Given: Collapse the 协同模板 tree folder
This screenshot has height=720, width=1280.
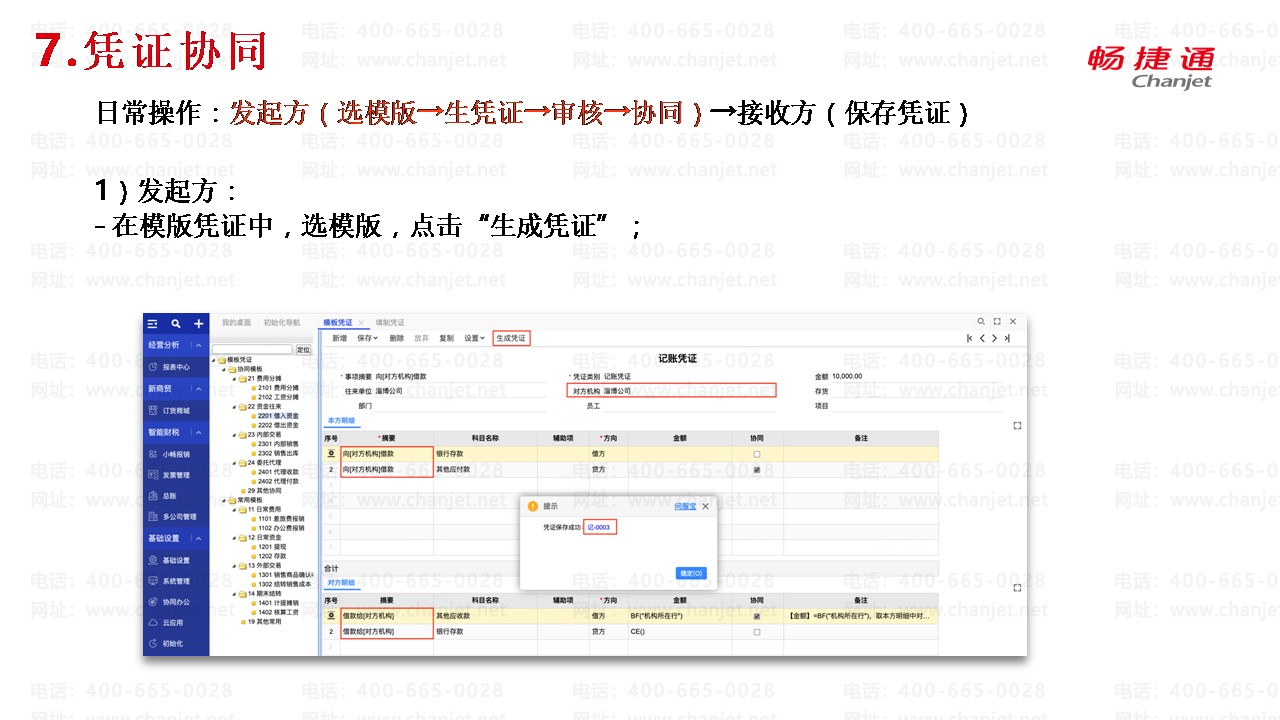Looking at the screenshot, I should point(223,369).
